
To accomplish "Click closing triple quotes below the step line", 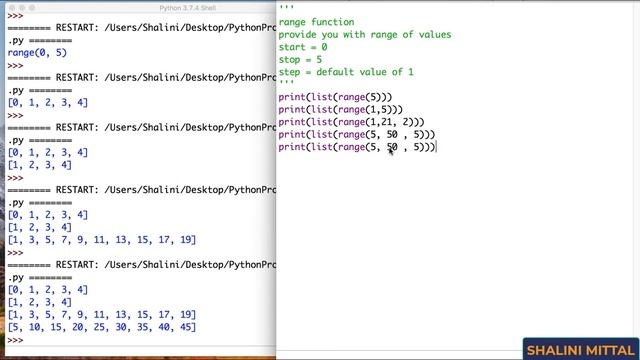I will click(286, 83).
